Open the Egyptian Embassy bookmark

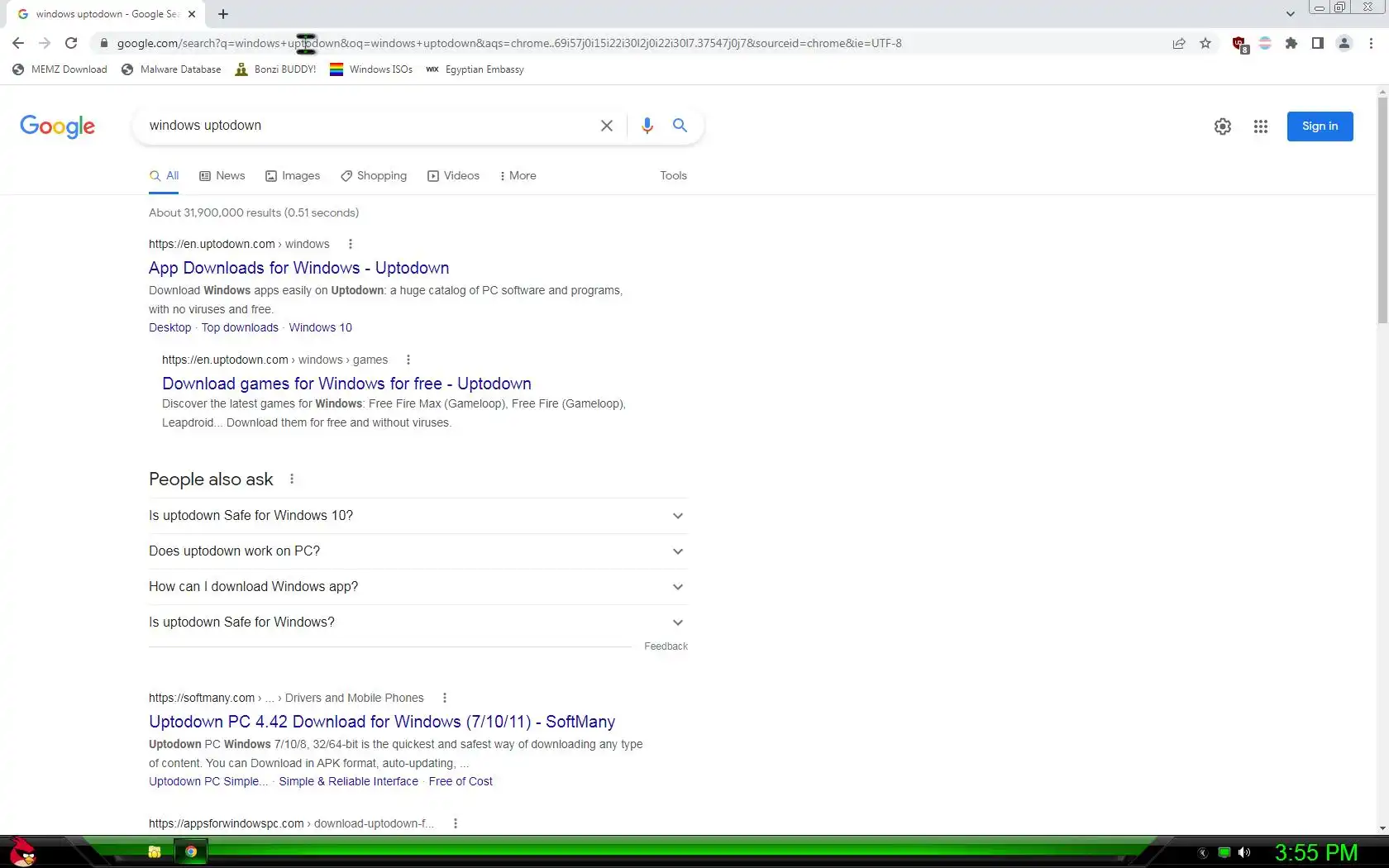[475, 69]
